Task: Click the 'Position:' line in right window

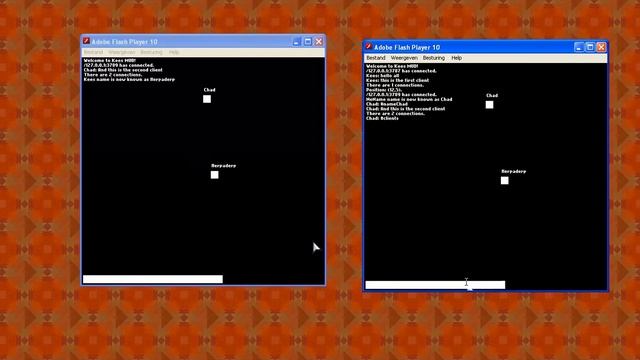Action: coord(384,90)
